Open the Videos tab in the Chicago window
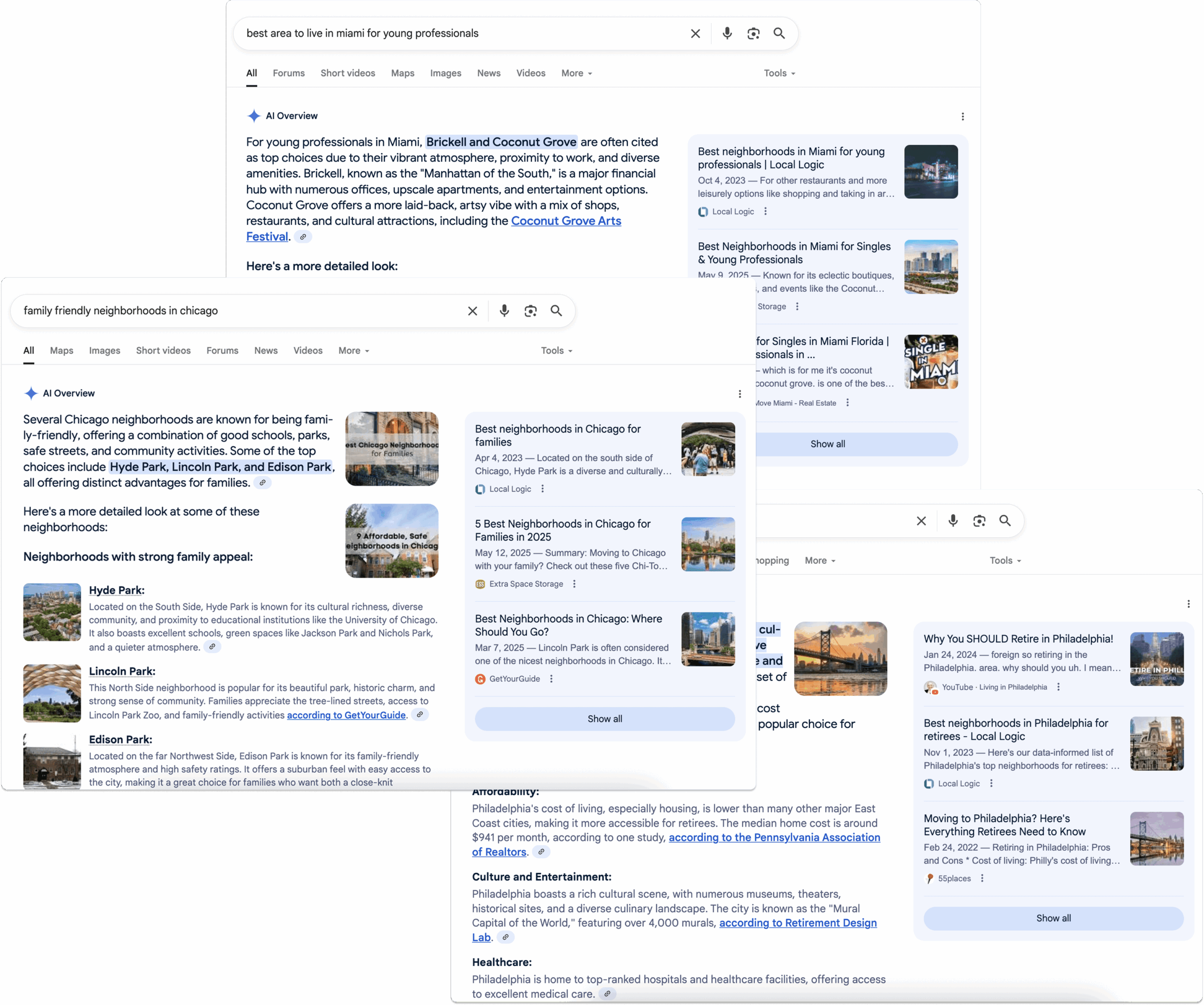 coord(308,351)
